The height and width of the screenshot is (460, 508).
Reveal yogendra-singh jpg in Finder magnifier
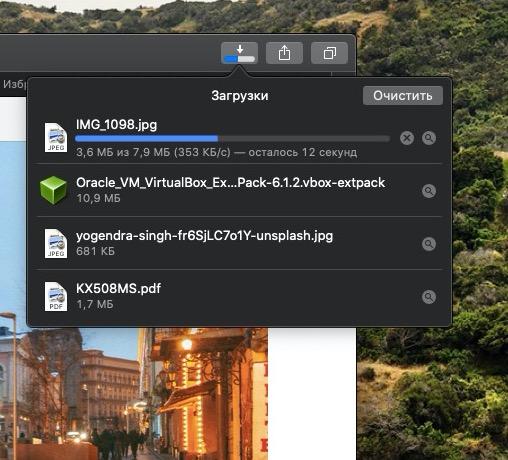pyautogui.click(x=429, y=244)
